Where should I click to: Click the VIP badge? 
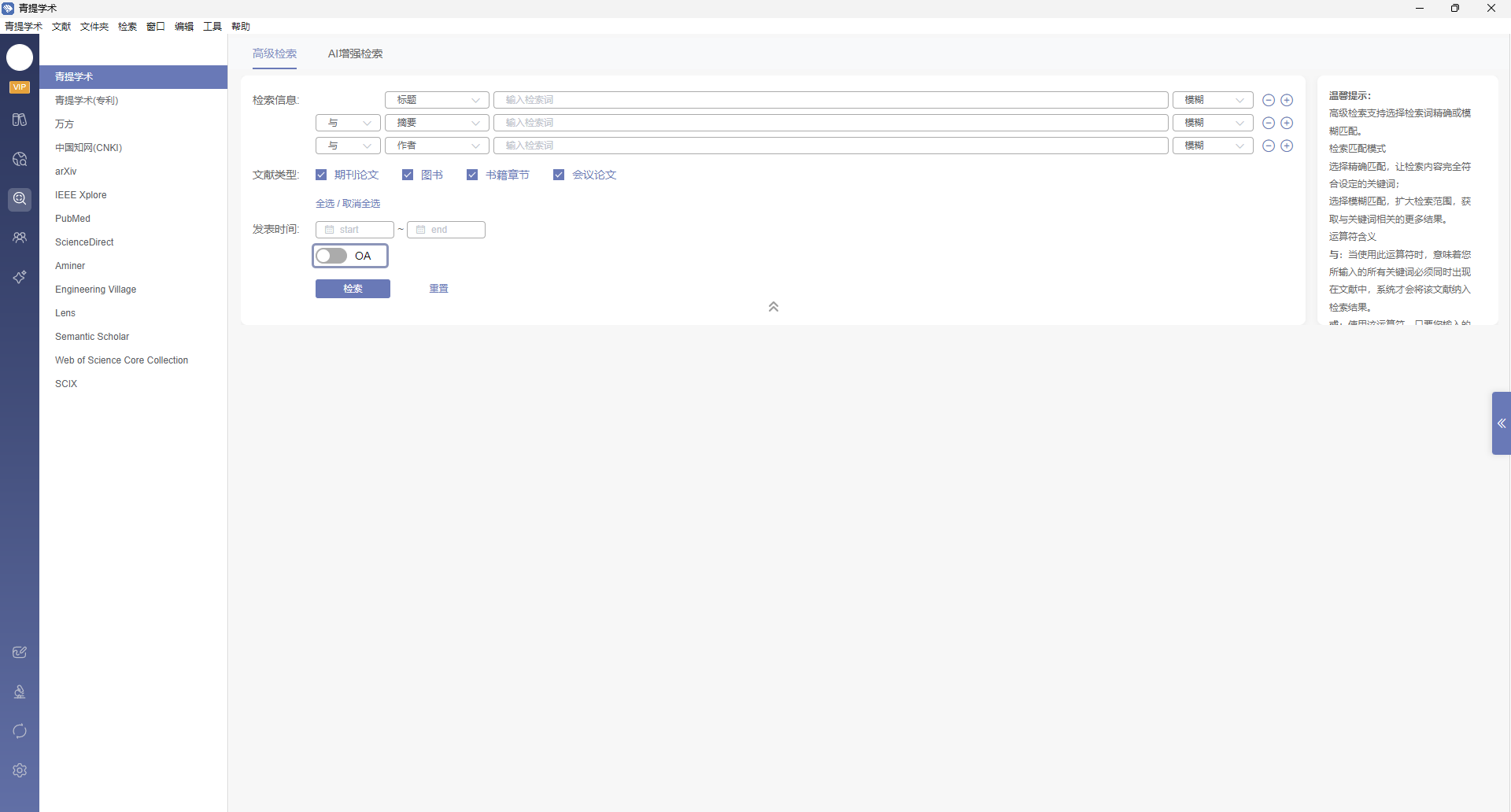pyautogui.click(x=20, y=87)
